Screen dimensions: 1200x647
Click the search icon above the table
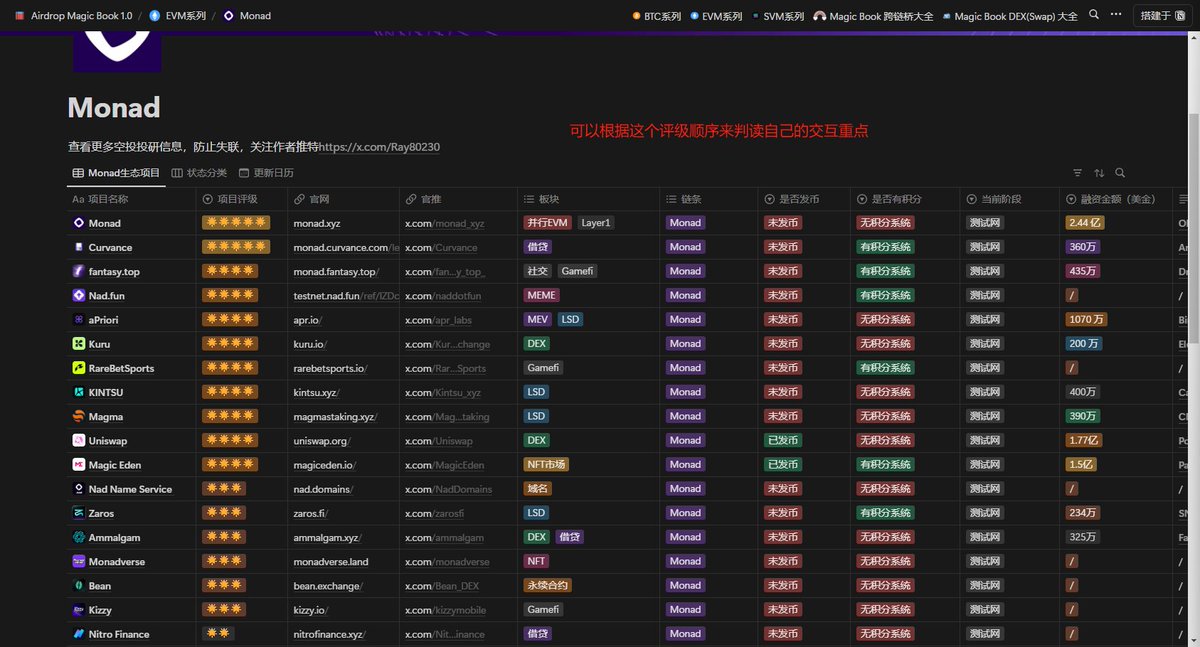click(1120, 172)
